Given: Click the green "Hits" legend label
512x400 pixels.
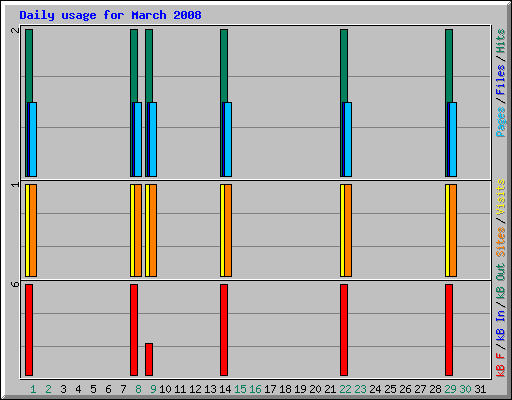Looking at the screenshot, I should click(x=501, y=41).
